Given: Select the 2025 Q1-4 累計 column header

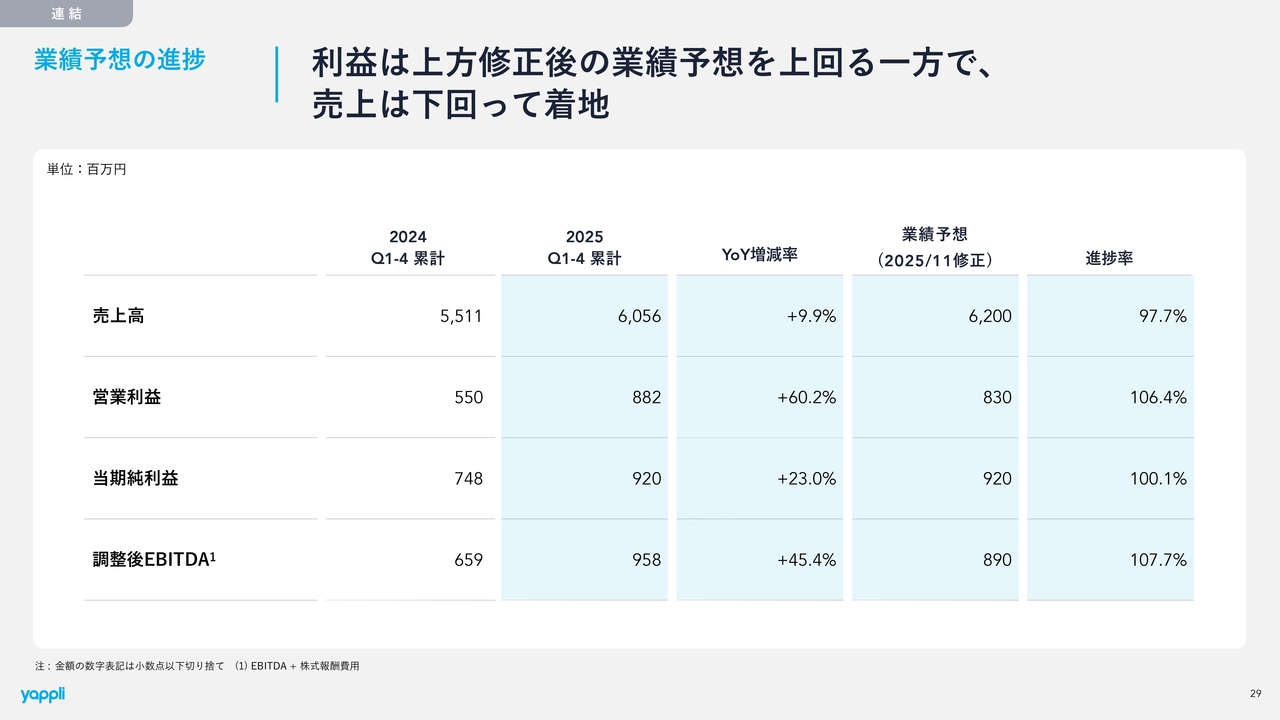Looking at the screenshot, I should 584,247.
